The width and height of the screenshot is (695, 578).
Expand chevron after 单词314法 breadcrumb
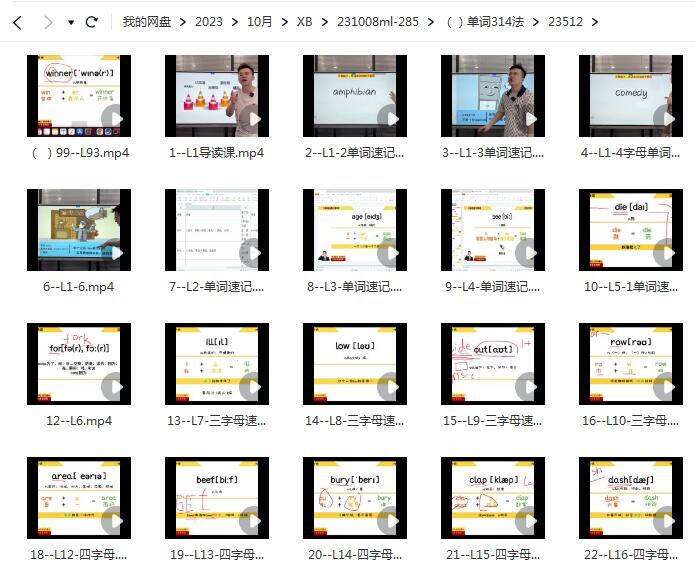coord(536,22)
